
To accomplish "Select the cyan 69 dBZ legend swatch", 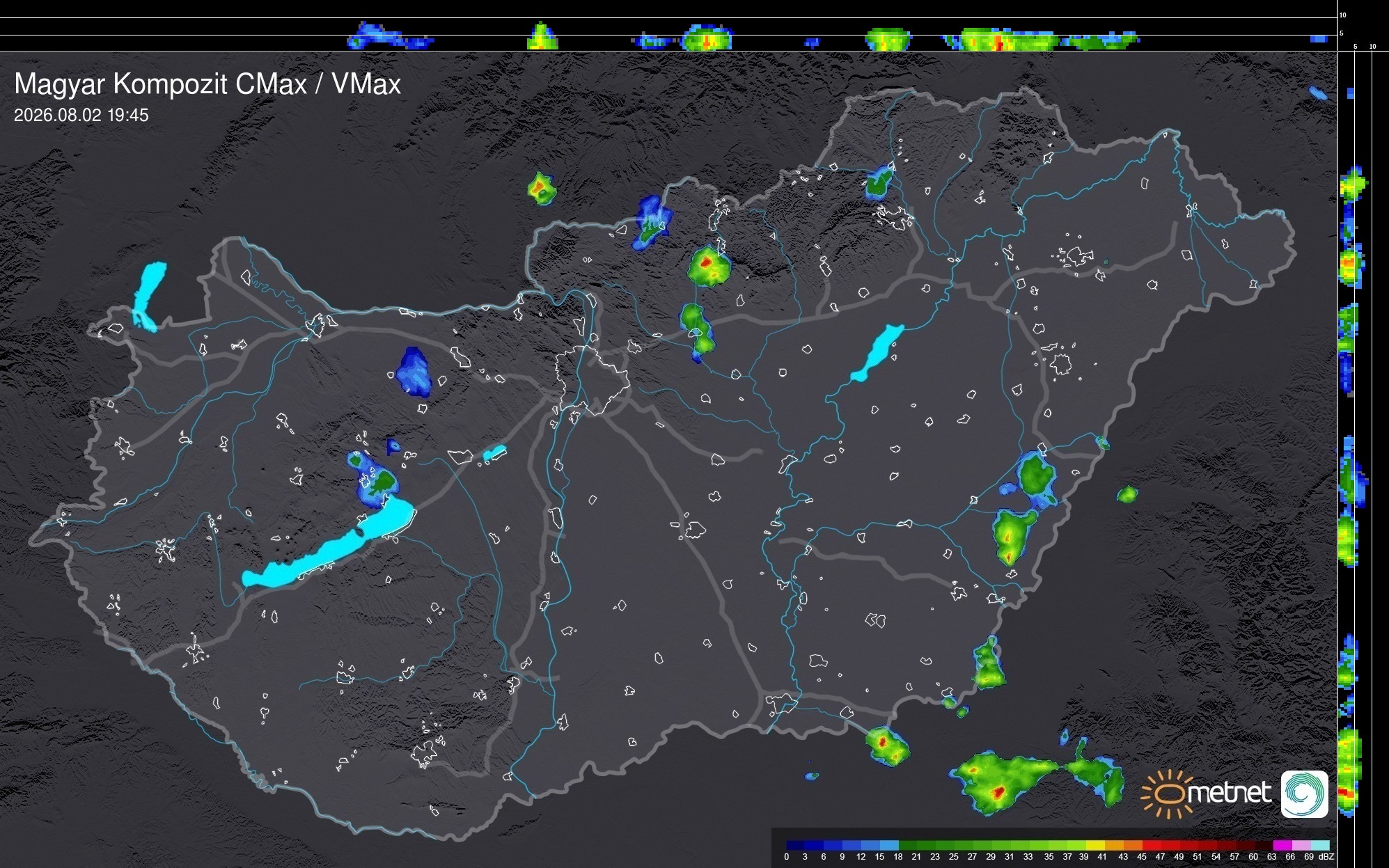I will [x=1320, y=845].
